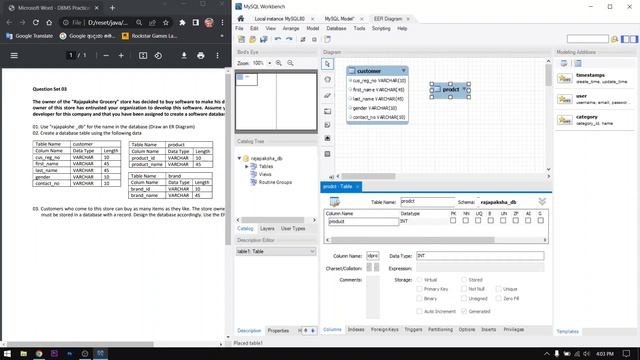This screenshot has height=360, width=640.
Task: Tick the PK checkbox for product column
Action: click(x=453, y=220)
